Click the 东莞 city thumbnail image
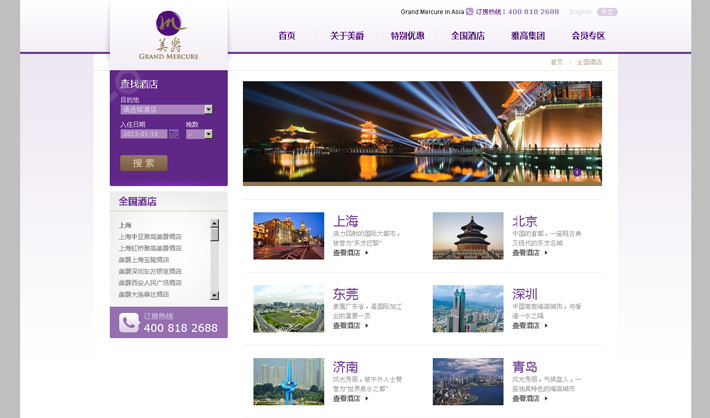Viewport: 710px width, 418px height. 288,309
